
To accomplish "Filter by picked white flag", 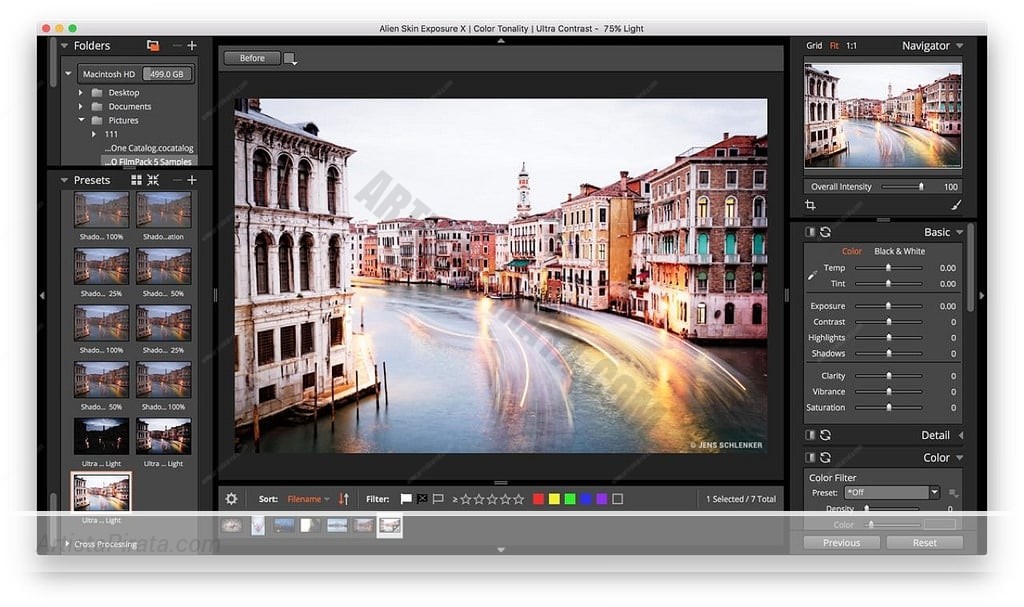I will click(x=406, y=499).
